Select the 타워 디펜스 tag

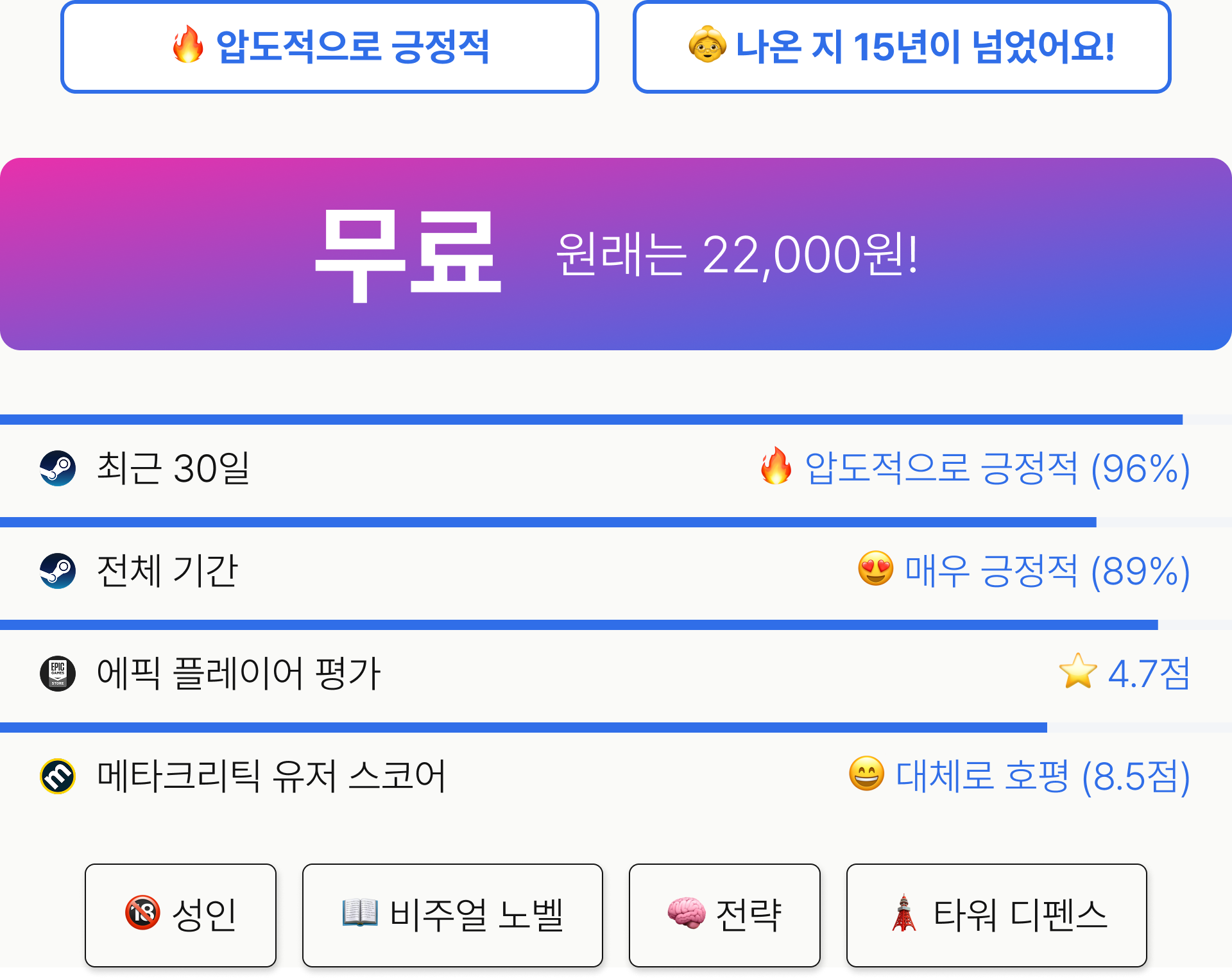pos(997,915)
